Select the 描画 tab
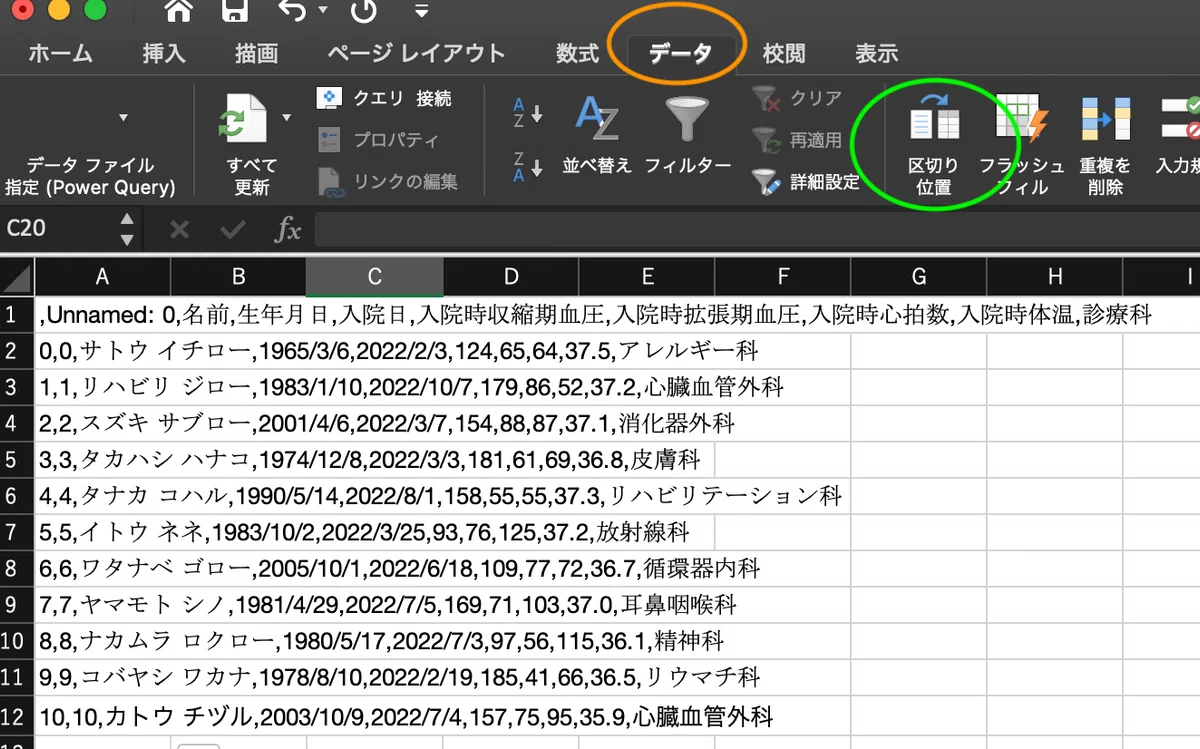Screen dimensions: 1200x749 tap(256, 53)
